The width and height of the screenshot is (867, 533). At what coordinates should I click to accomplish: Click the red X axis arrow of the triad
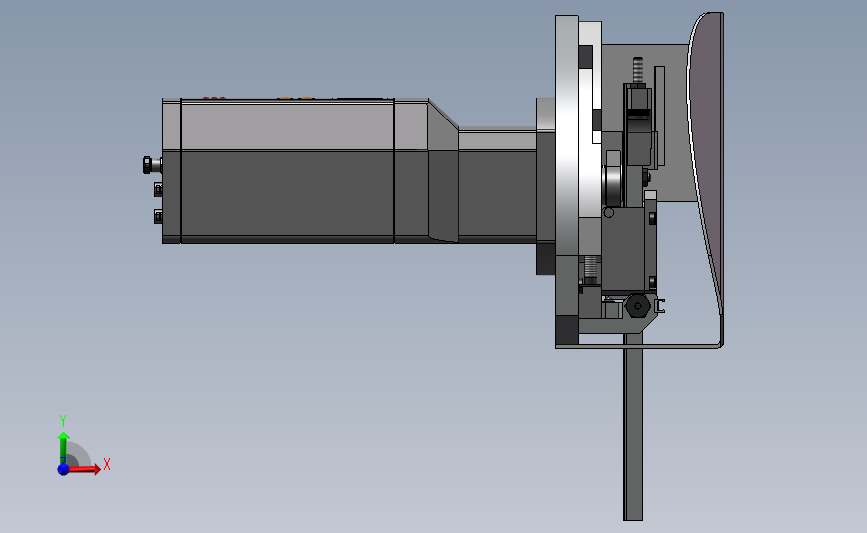click(83, 469)
